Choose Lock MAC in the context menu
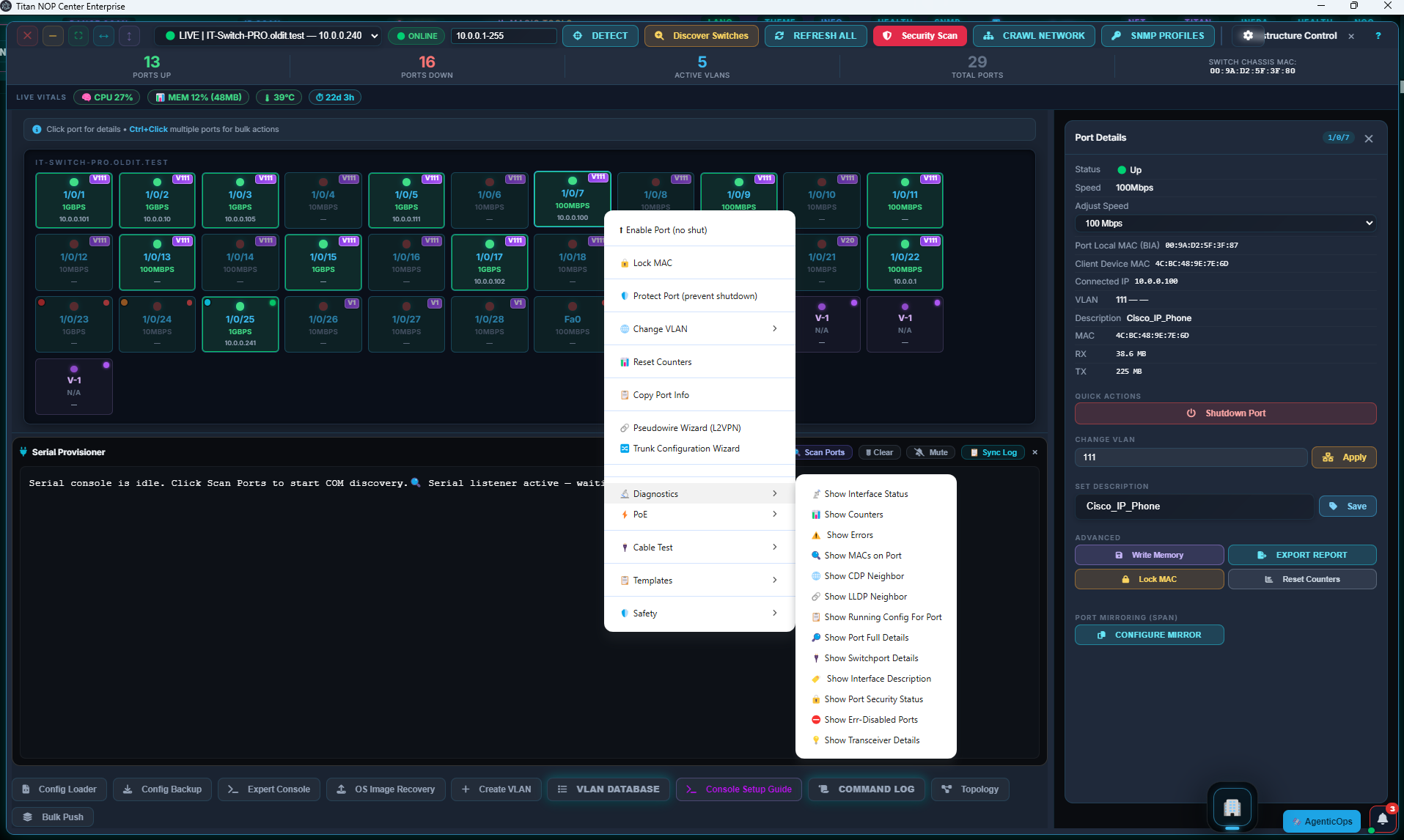Viewport: 1404px width, 840px height. (x=699, y=263)
